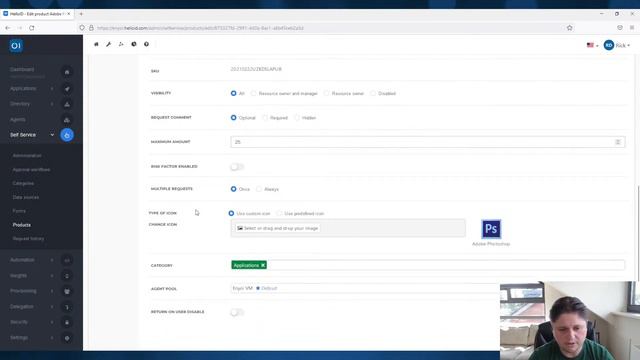Open Dashboard via its home sidebar icon
This screenshot has height=360, width=640.
67,72
